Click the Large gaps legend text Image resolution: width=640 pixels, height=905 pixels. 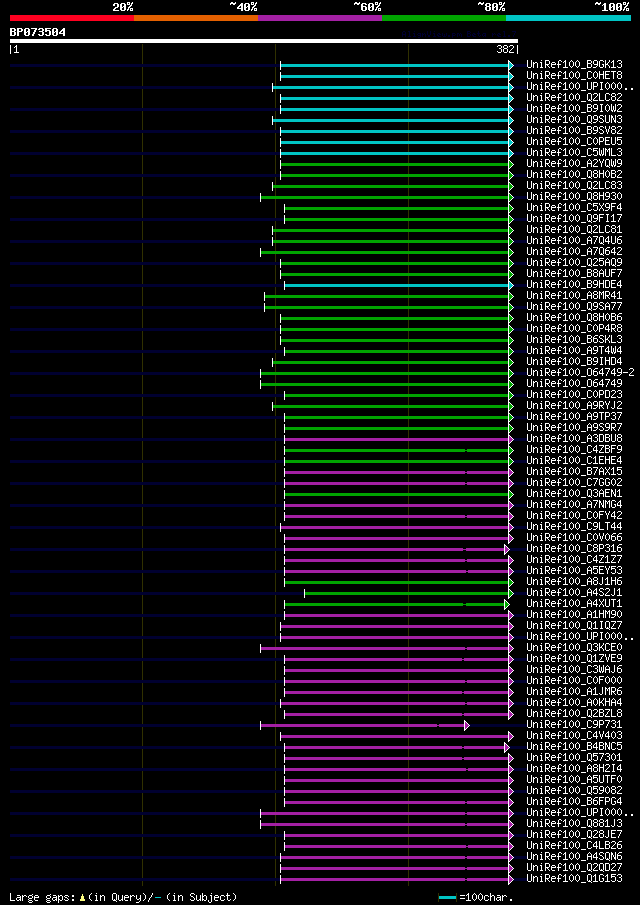point(43,897)
